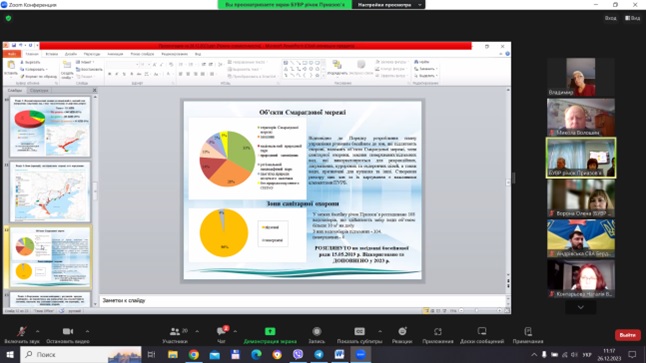646x363 pixels.
Task: Click the green Share Screen icon
Action: click(270, 331)
